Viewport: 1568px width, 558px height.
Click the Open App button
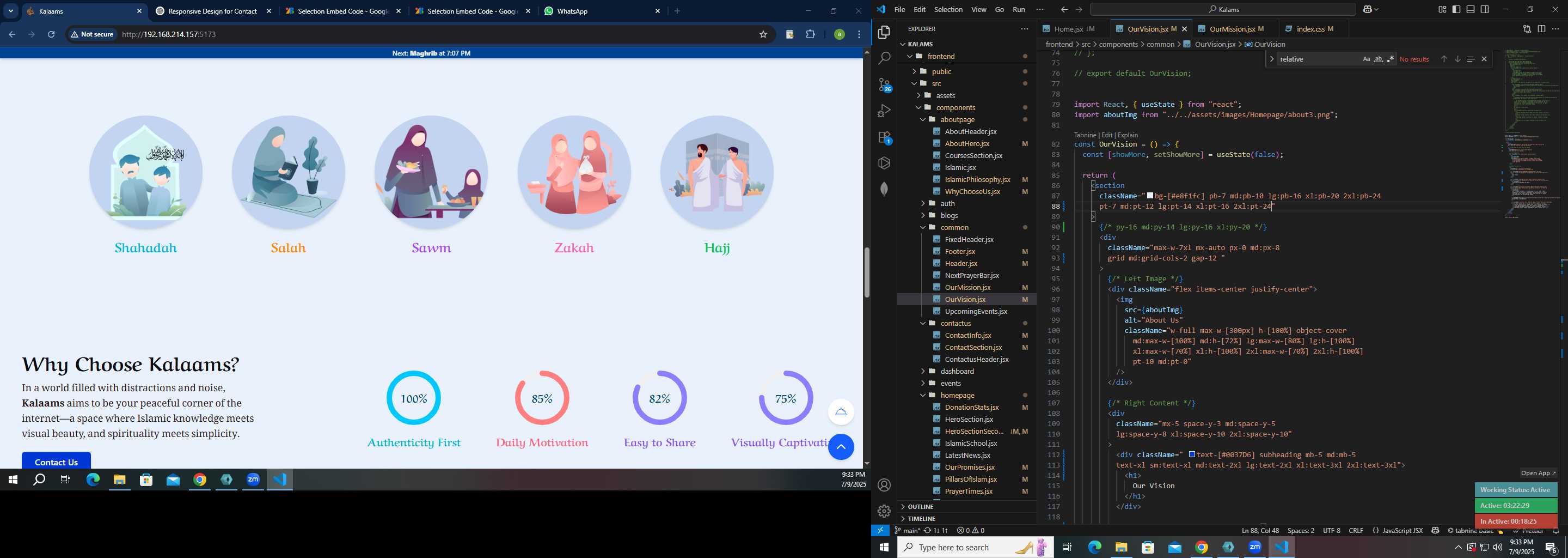point(1538,474)
